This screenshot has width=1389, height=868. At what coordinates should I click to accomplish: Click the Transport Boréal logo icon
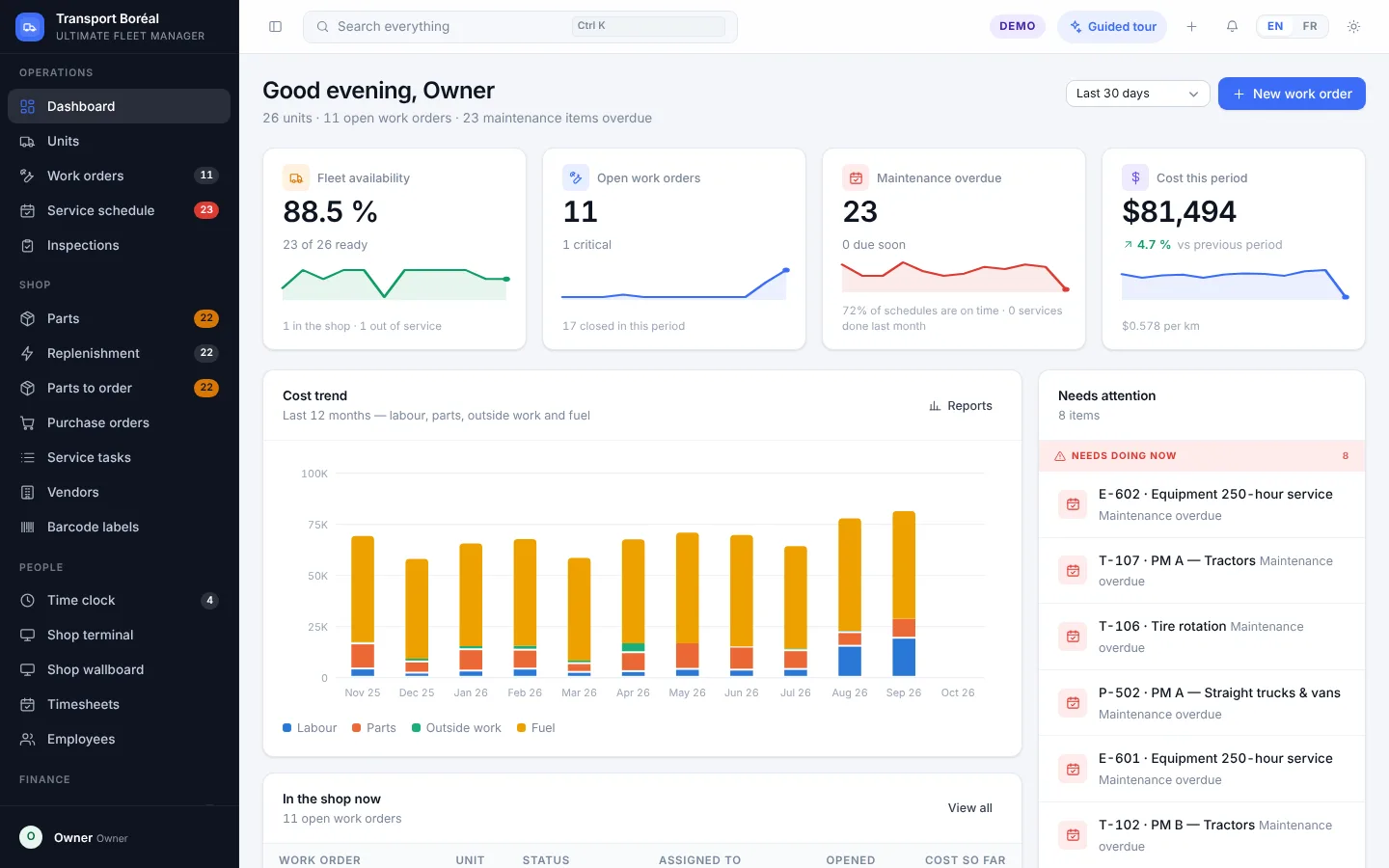tap(30, 27)
